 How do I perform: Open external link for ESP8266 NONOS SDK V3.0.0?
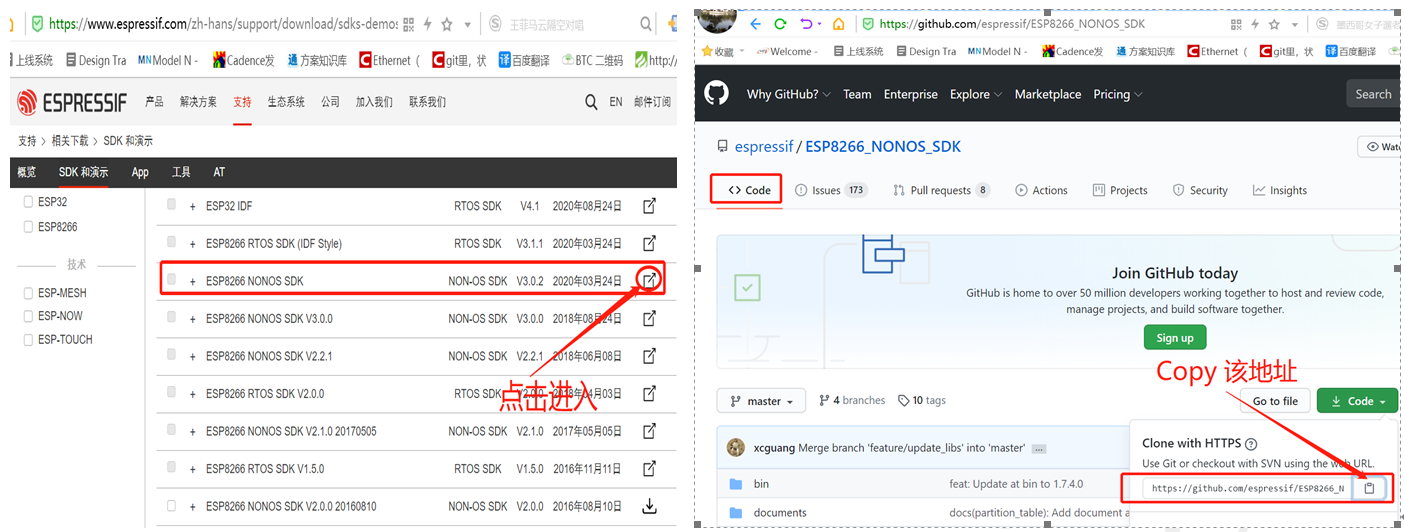click(x=649, y=318)
